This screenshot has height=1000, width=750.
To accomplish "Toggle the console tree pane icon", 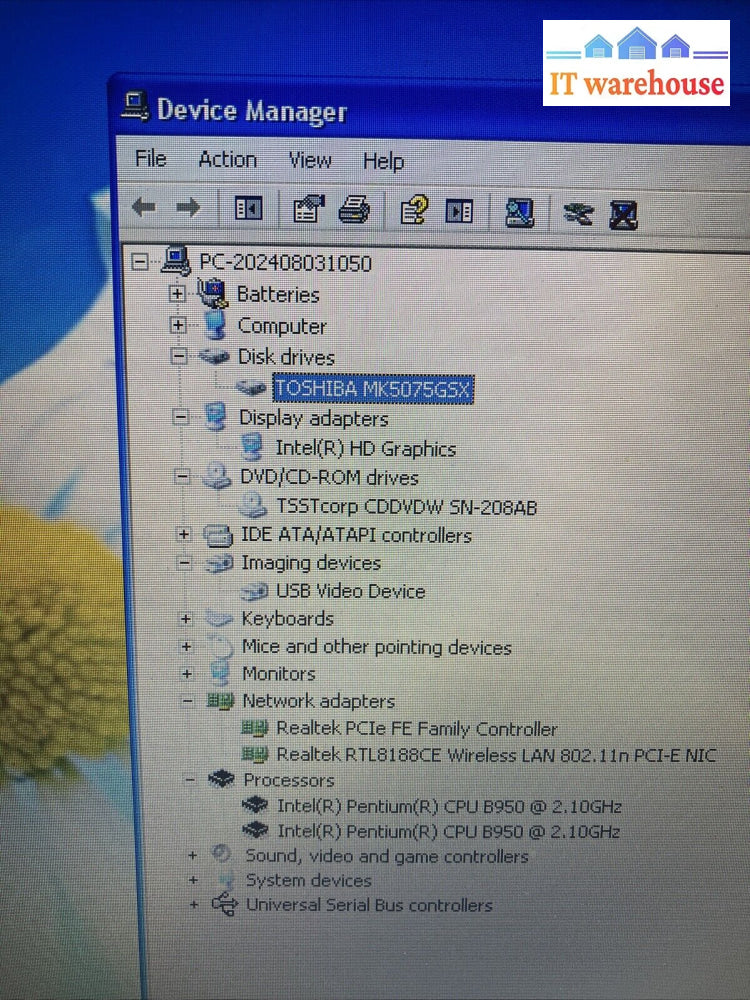I will 248,209.
